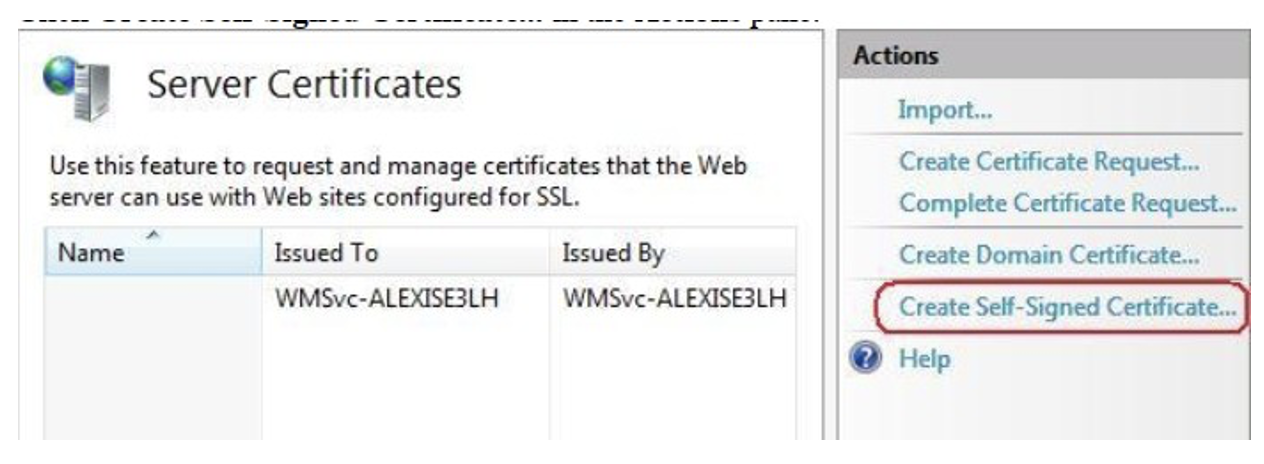Open the Help link text
Image resolution: width=1264 pixels, height=464 pixels.
[925, 358]
